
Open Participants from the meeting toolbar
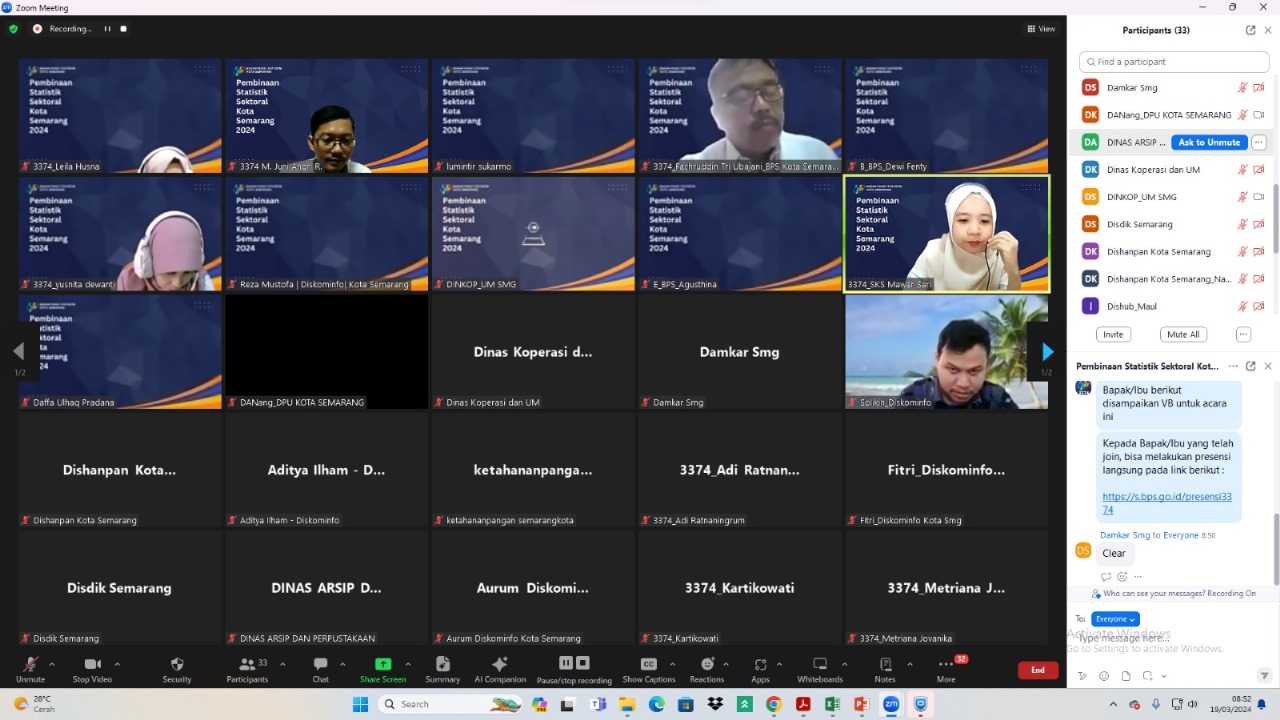247,669
